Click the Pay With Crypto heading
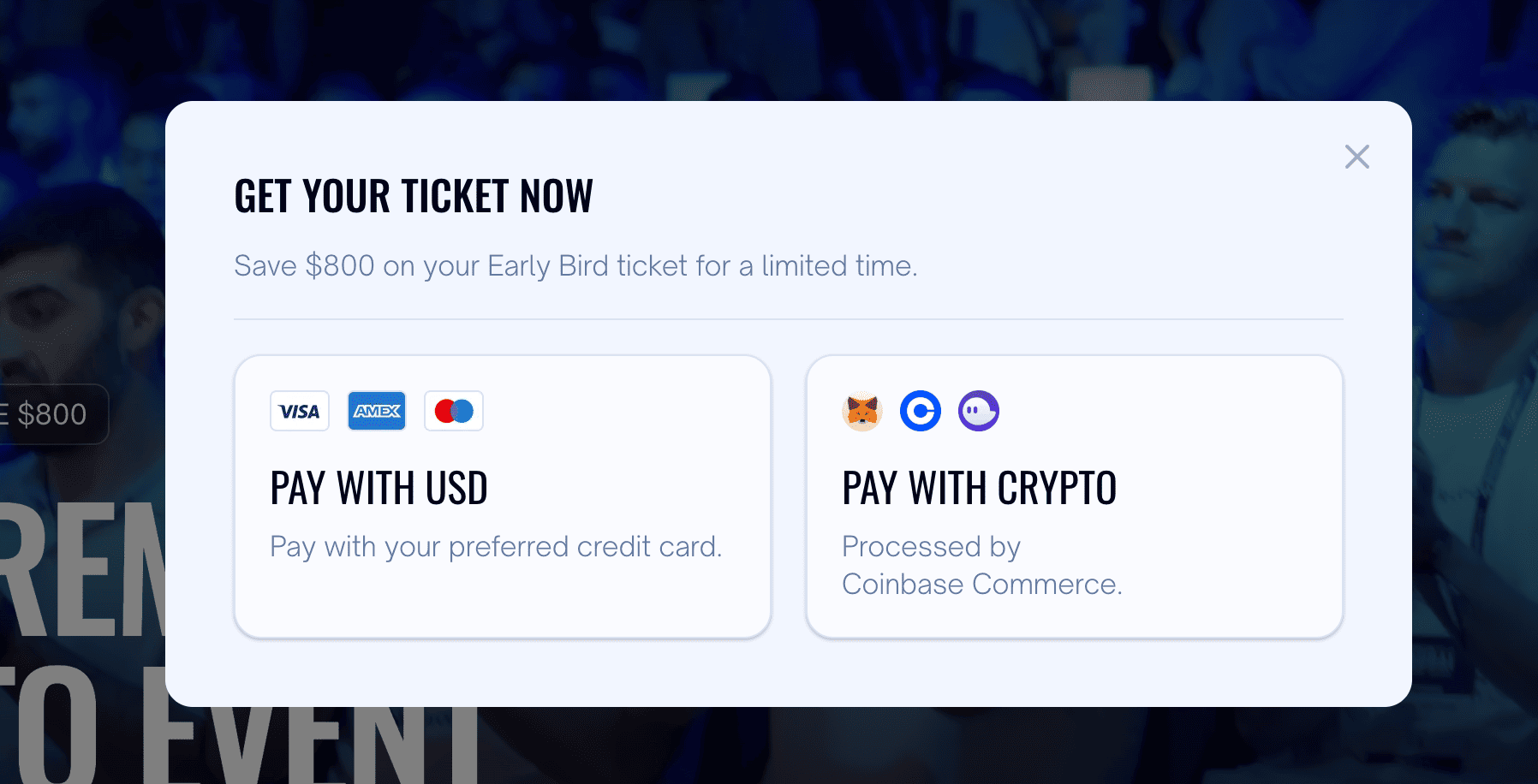This screenshot has width=1538, height=784. [x=980, y=488]
